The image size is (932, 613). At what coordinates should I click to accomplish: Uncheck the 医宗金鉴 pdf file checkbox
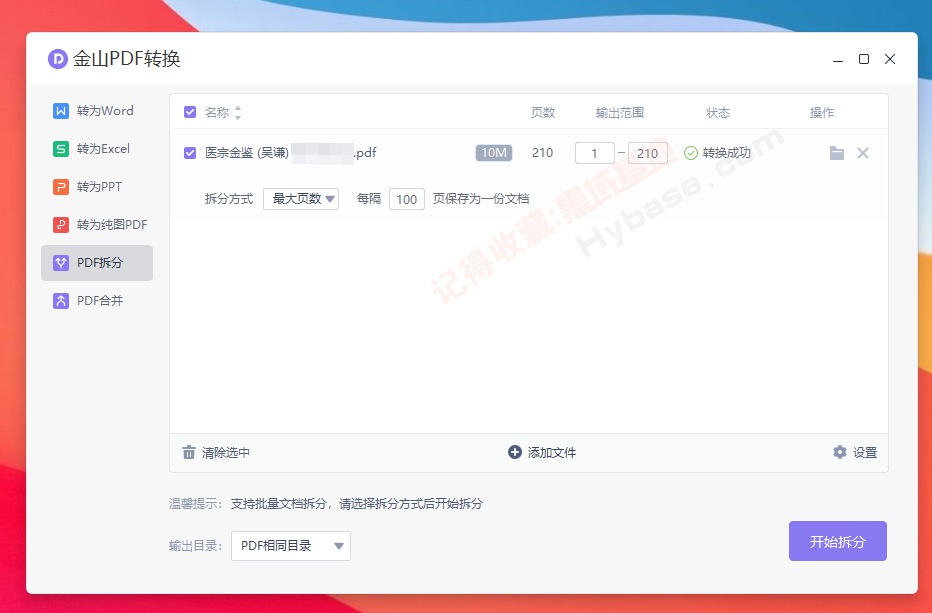tap(190, 153)
